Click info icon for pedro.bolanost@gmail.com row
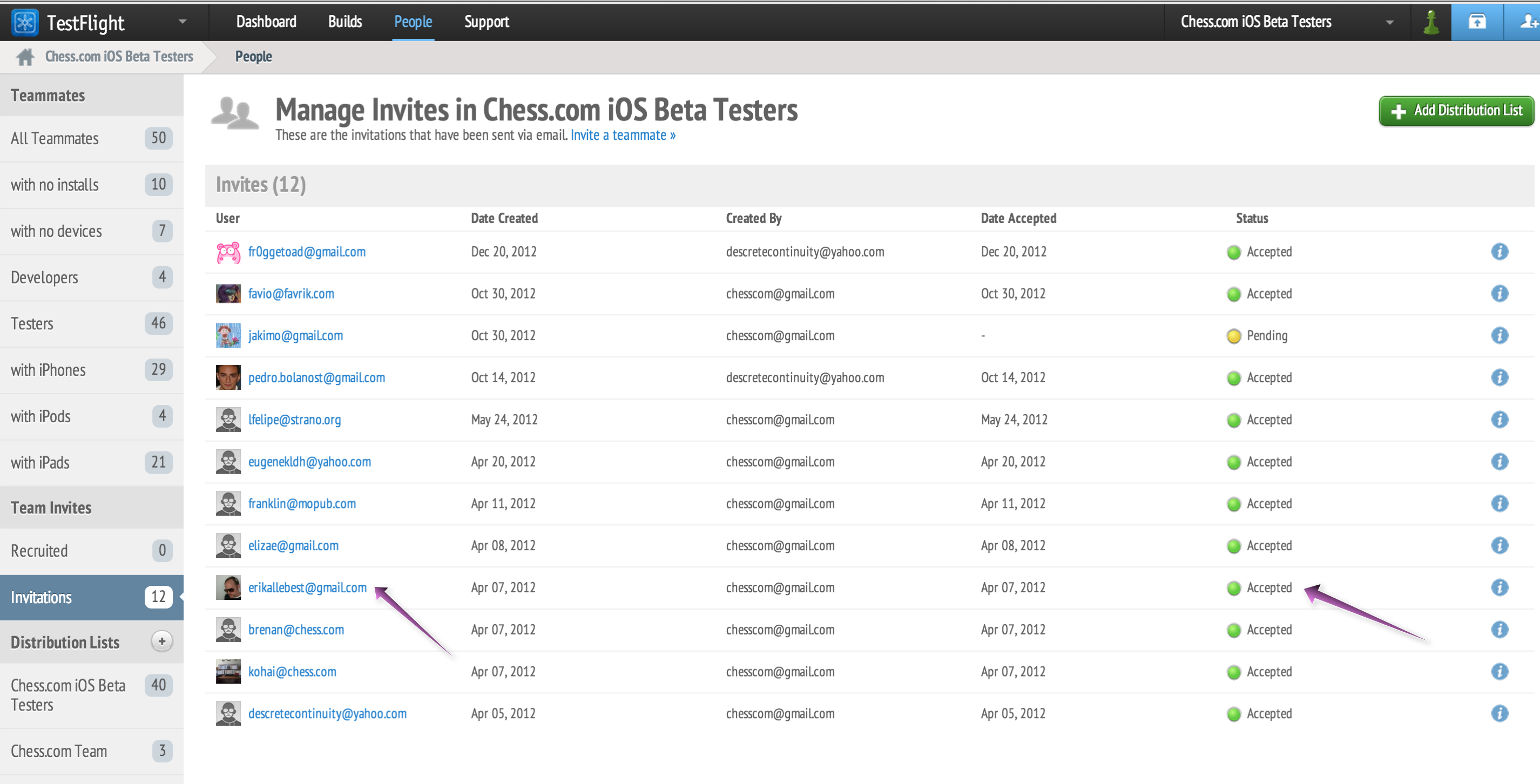Viewport: 1540px width, 784px height. (1500, 378)
